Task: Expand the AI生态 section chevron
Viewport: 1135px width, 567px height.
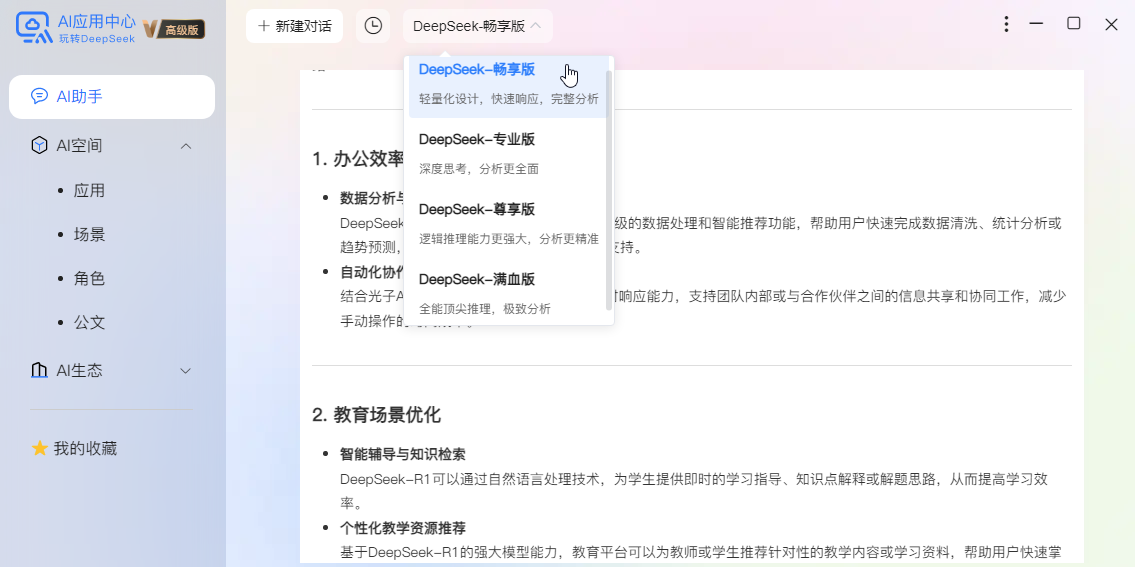Action: 185,371
